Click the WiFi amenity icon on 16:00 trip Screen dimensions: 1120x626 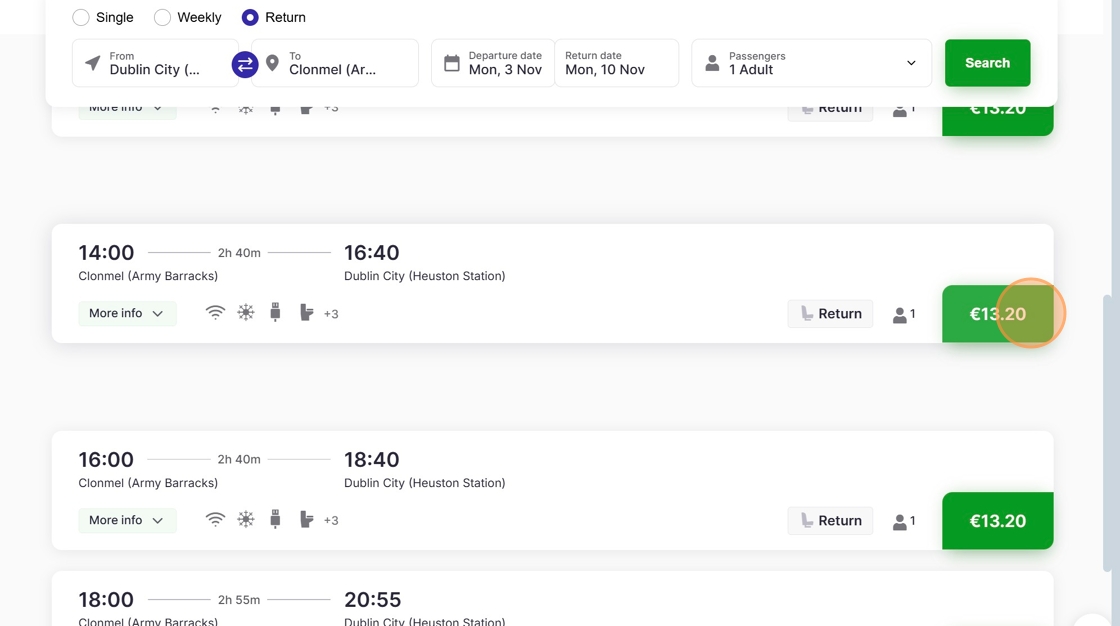click(x=215, y=520)
